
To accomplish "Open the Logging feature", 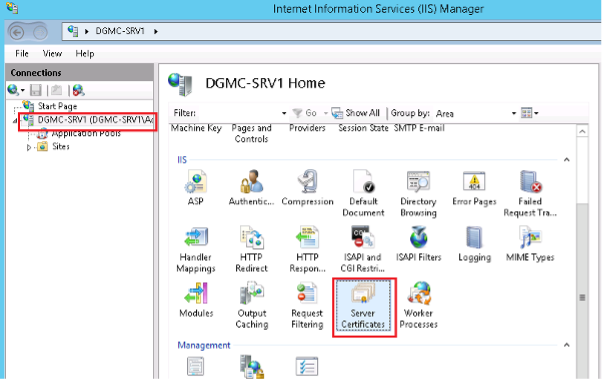I will 475,244.
